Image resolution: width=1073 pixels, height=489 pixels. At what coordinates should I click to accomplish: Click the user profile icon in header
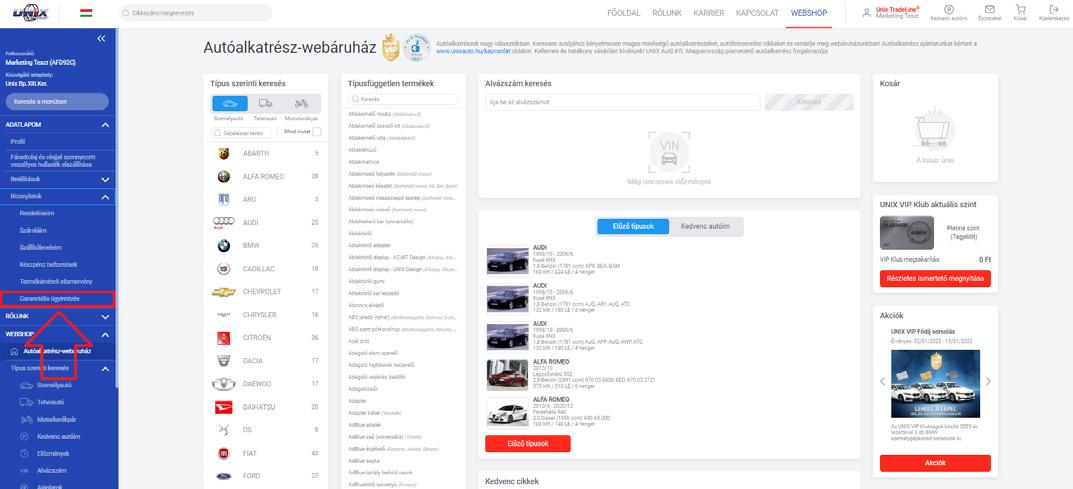[867, 12]
